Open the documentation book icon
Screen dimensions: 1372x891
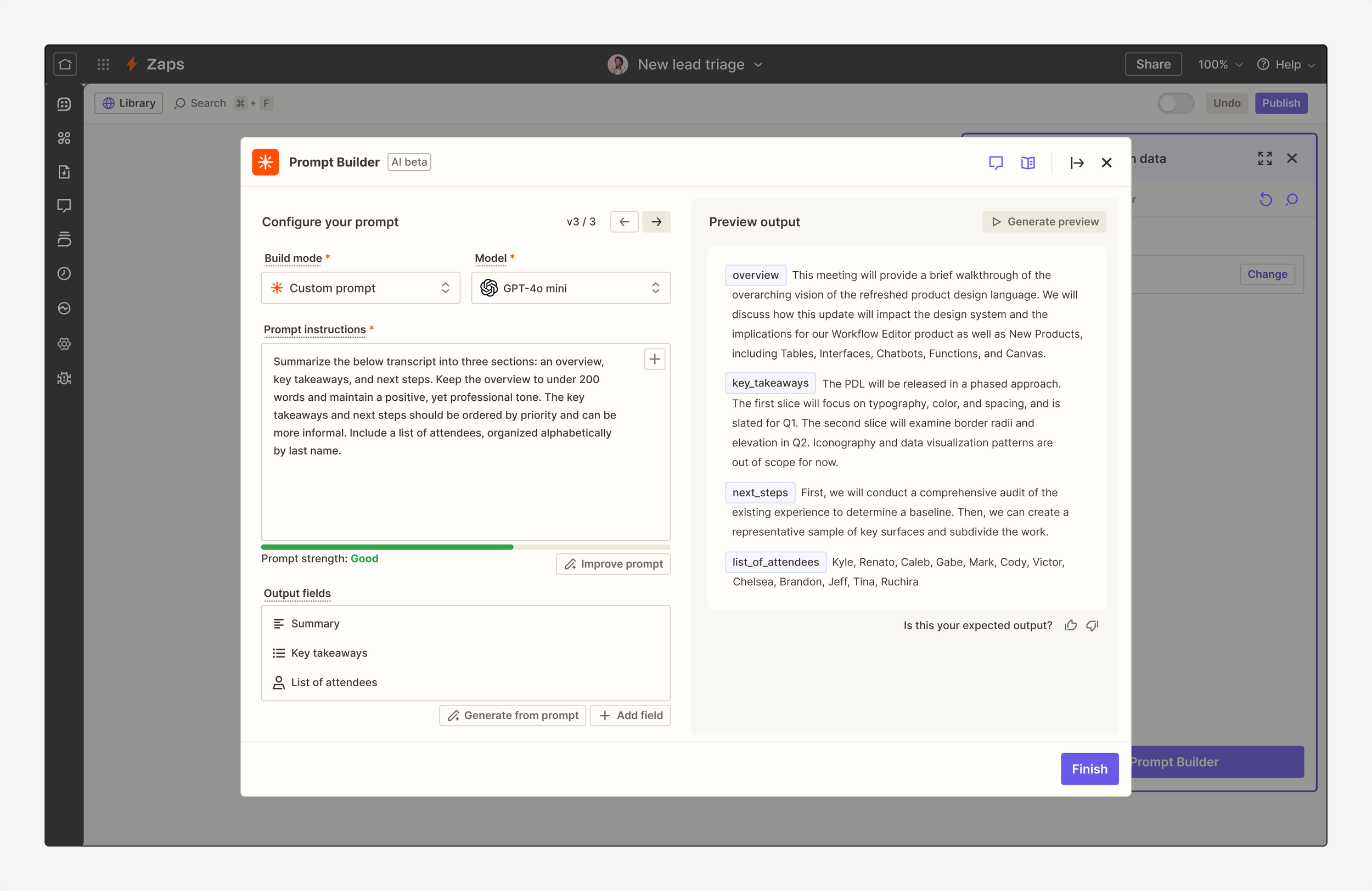pyautogui.click(x=1028, y=162)
